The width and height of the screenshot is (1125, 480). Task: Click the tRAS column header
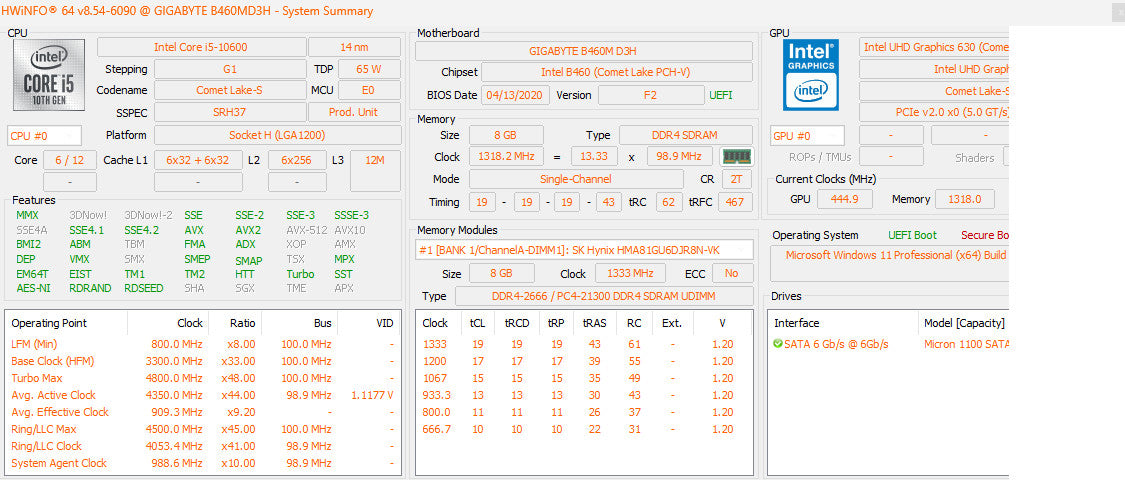pos(595,323)
